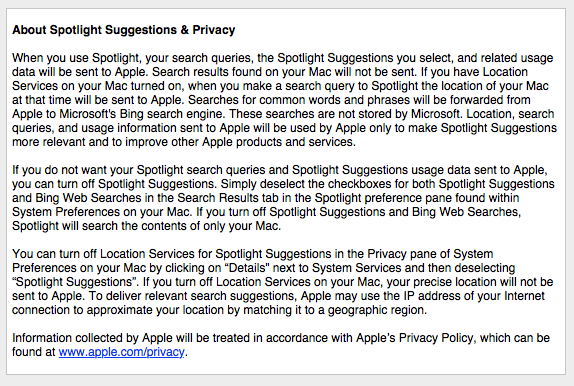Click the About Spotlight Suggestions & Privacy heading
Viewport: 574px width, 386px height.
(124, 30)
